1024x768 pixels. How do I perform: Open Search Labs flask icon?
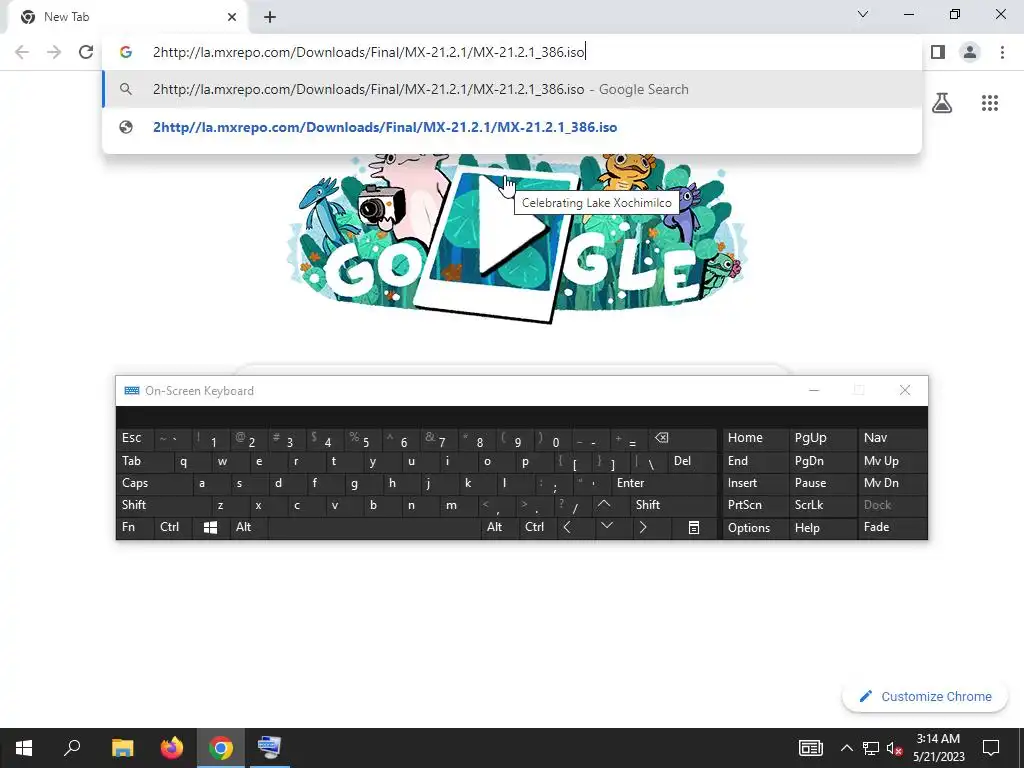click(x=942, y=103)
